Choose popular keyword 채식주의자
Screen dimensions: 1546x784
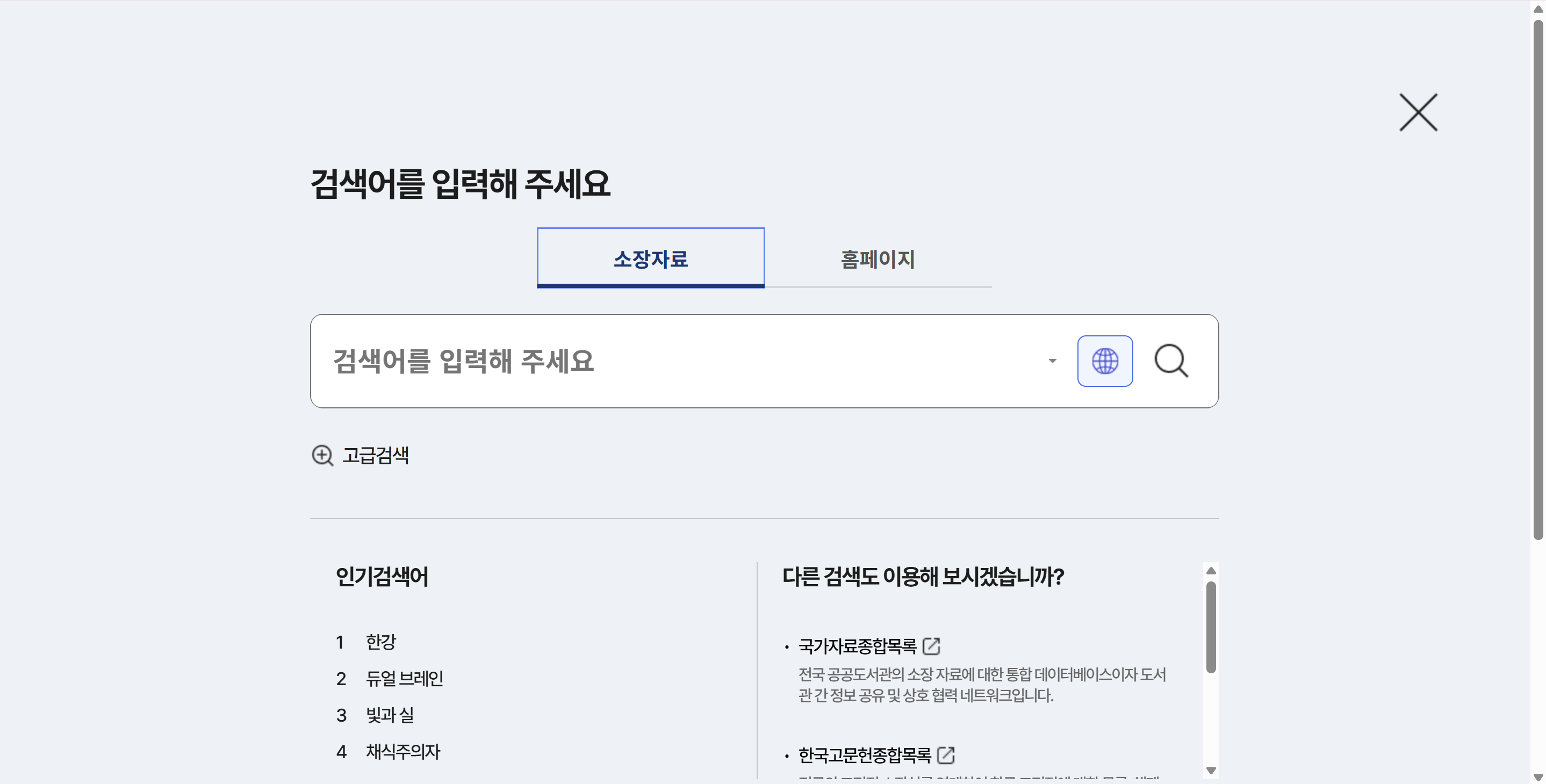tap(402, 752)
